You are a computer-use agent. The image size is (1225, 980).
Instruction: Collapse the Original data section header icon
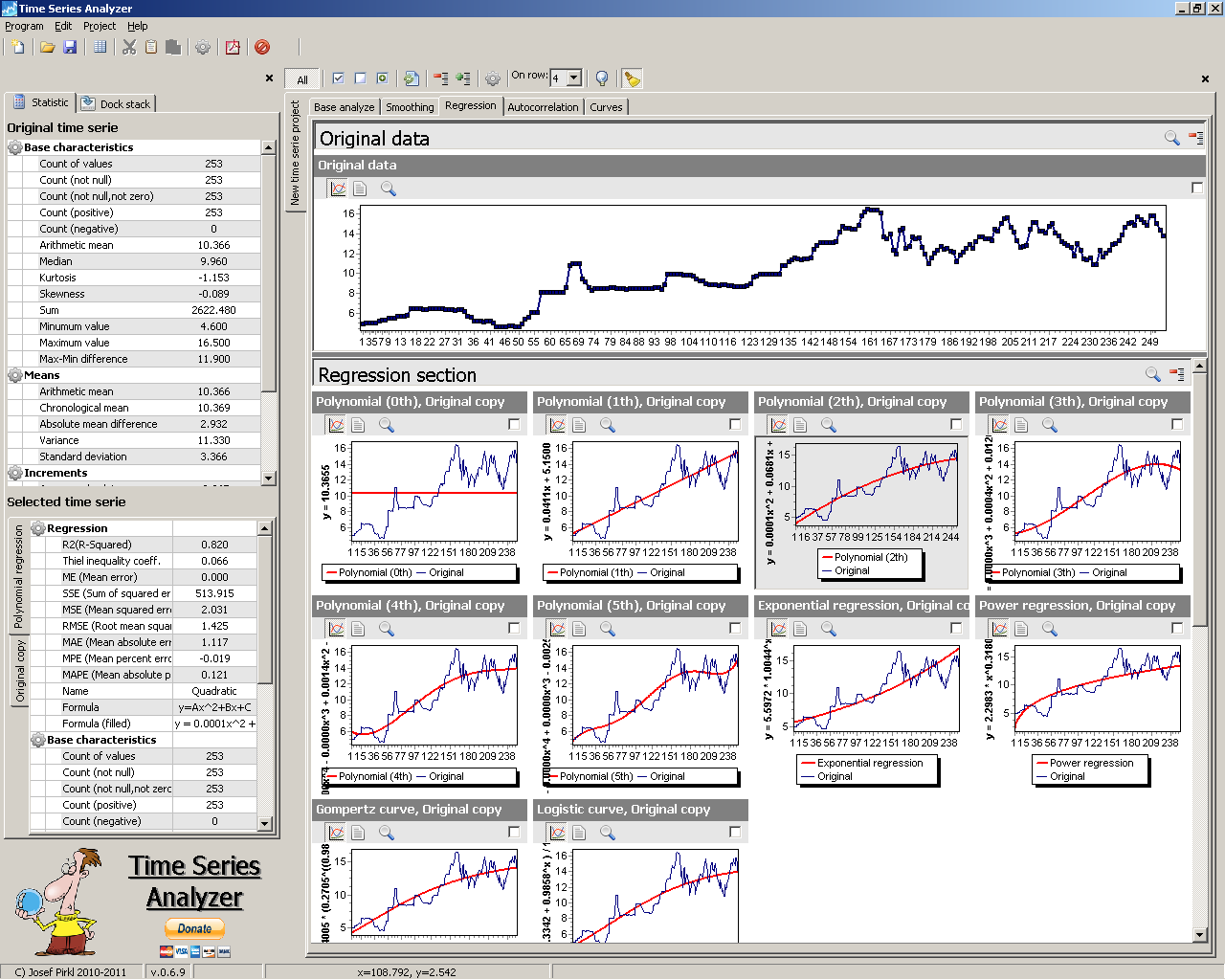(x=1195, y=138)
